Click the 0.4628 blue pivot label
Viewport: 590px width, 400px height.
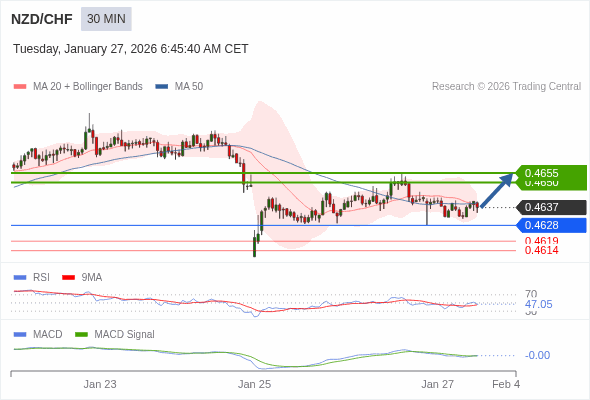click(551, 225)
